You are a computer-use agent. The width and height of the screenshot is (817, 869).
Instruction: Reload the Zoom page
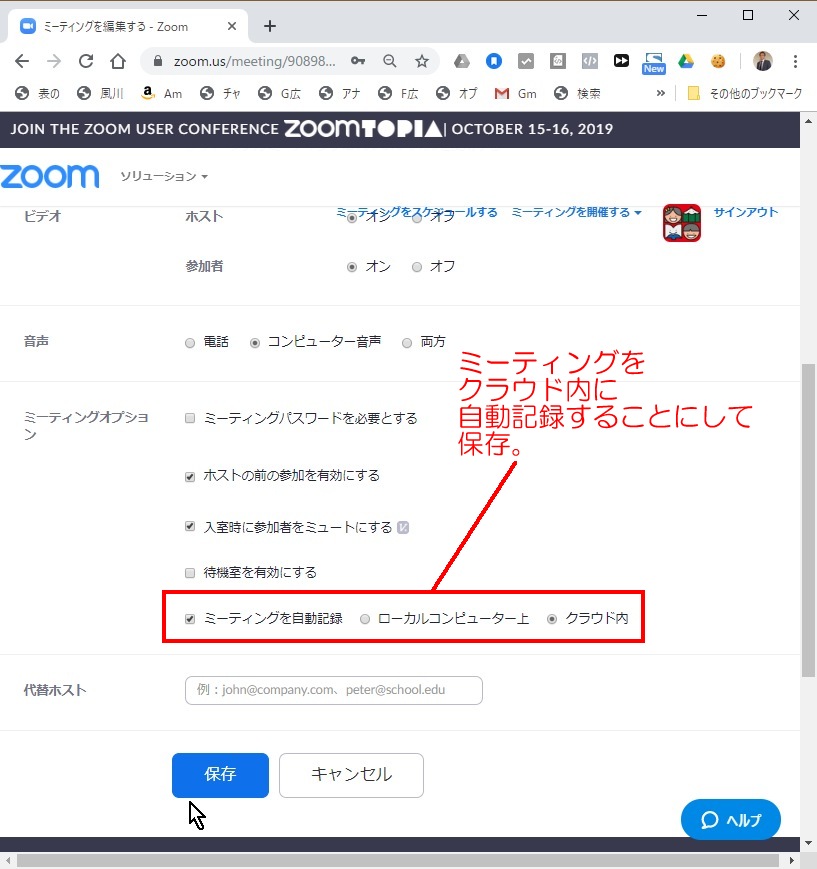(x=86, y=61)
